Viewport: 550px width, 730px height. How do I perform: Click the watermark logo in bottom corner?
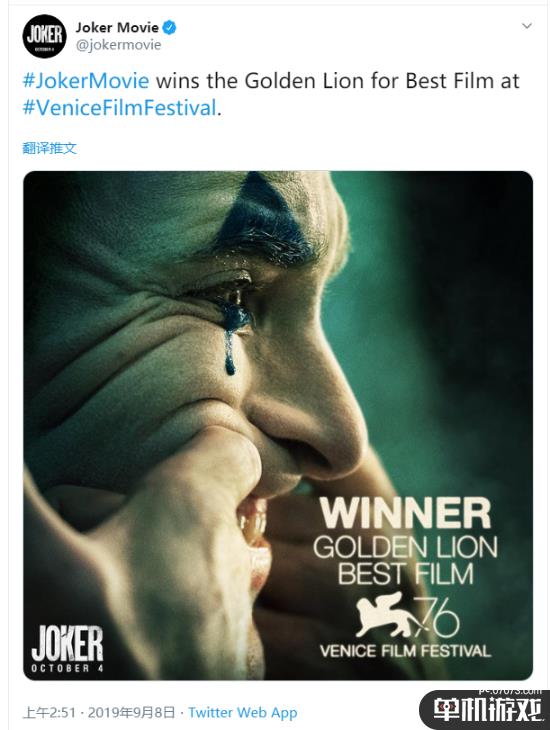tap(485, 710)
